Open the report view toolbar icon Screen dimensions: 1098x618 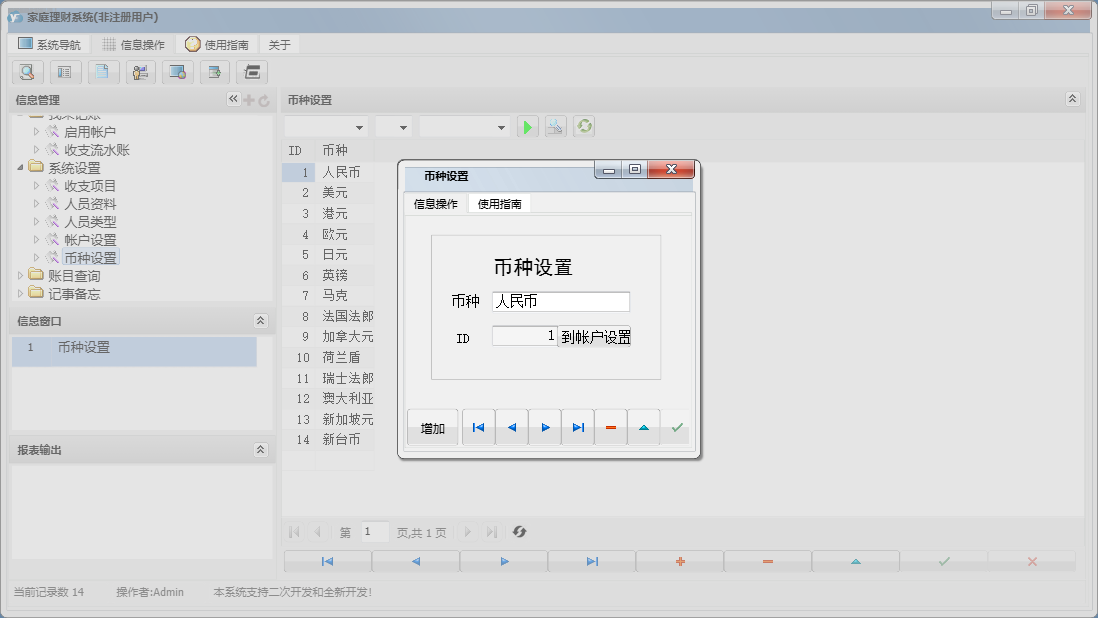click(65, 72)
